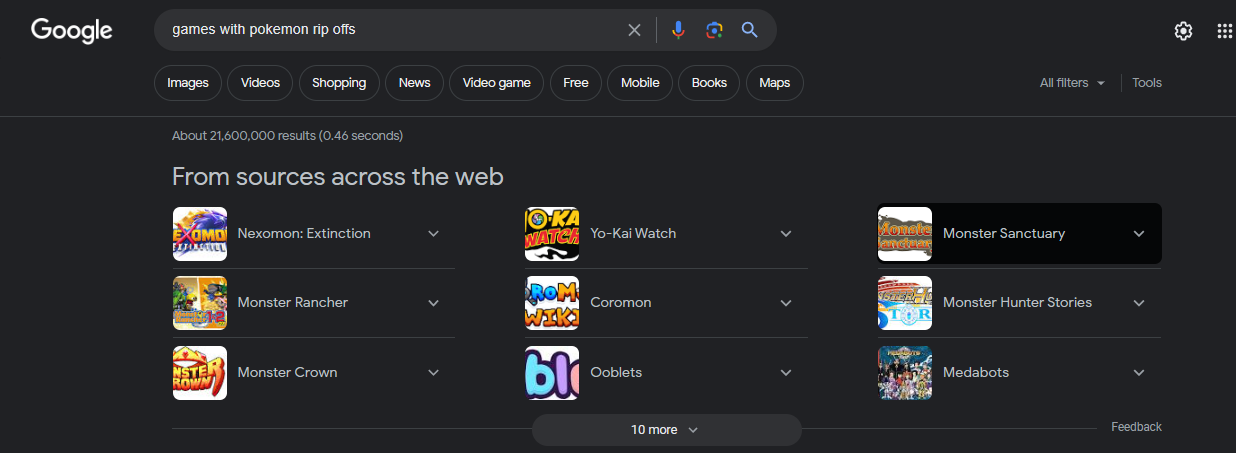Screen dimensions: 1236x453
Task: Open the All filters dropdown
Action: [1072, 83]
